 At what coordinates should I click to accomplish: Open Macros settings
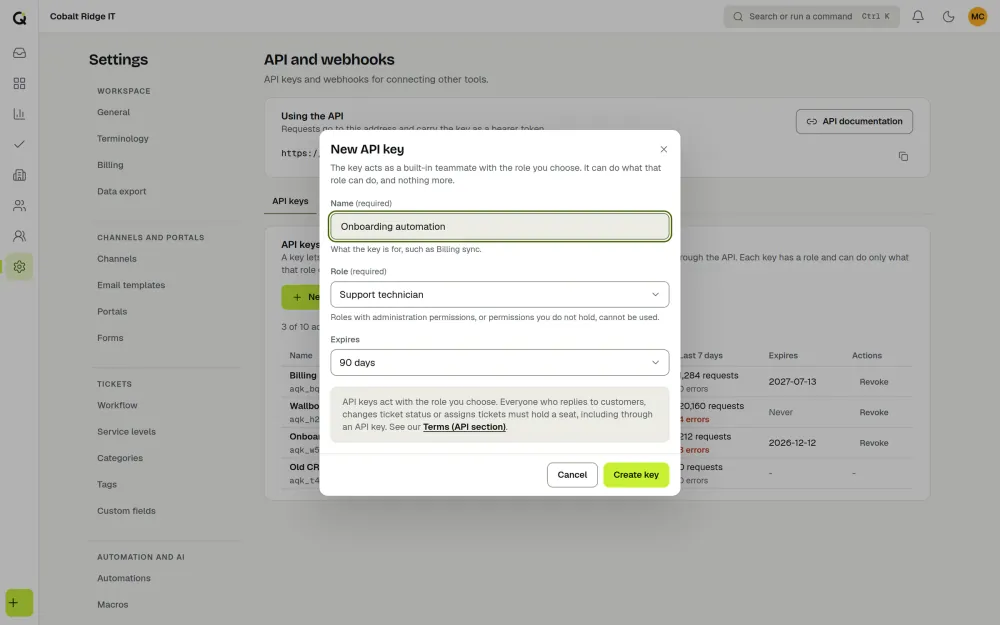coord(113,605)
